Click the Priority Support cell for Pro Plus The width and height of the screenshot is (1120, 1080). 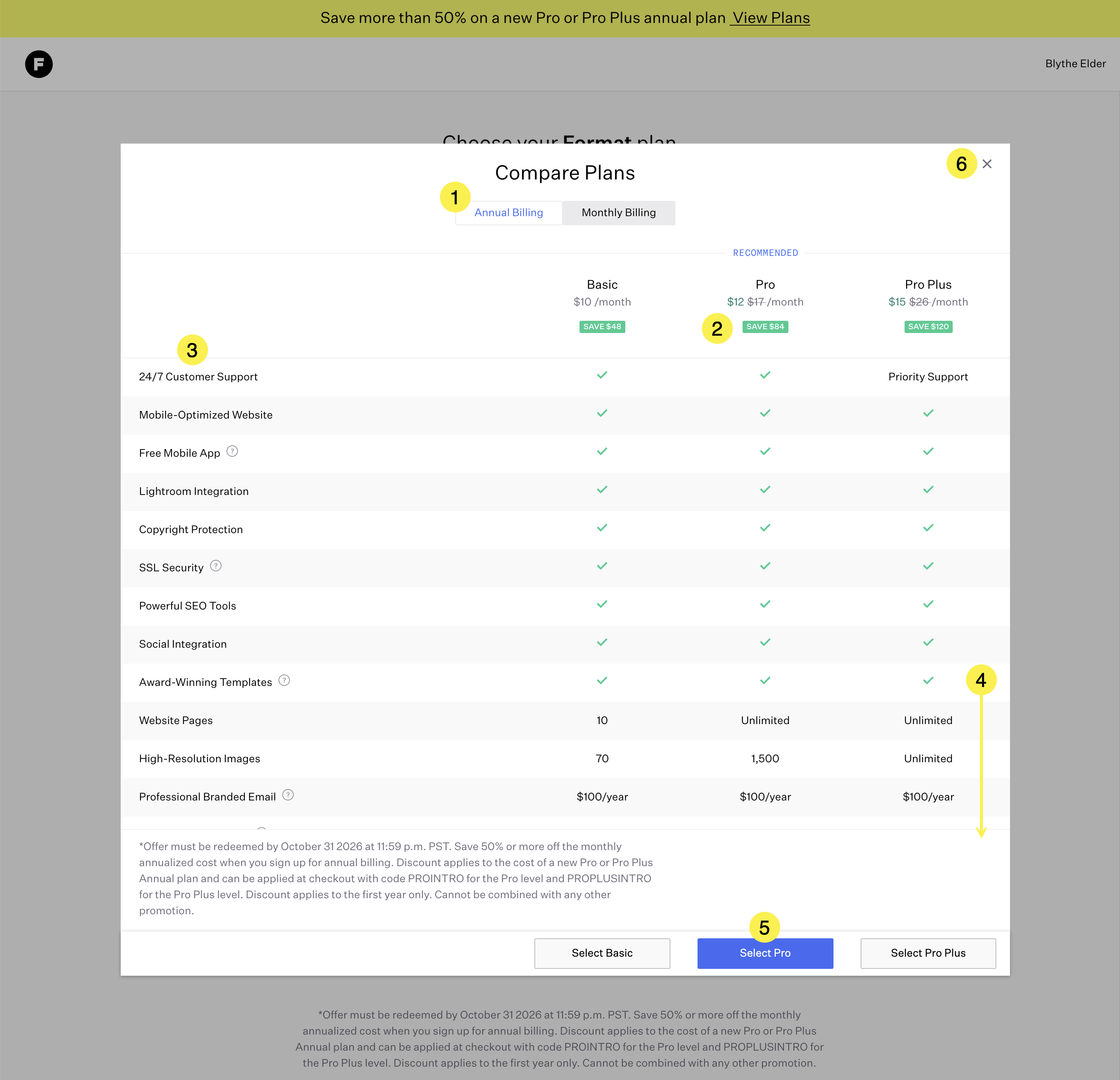(928, 377)
